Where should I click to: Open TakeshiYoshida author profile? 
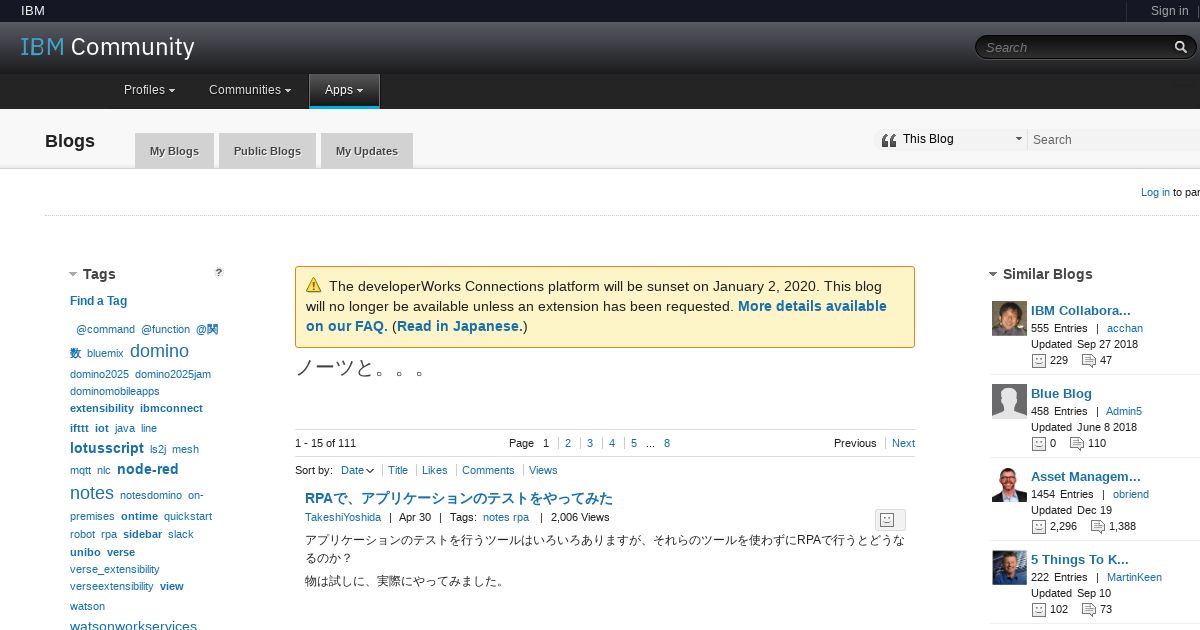click(343, 517)
